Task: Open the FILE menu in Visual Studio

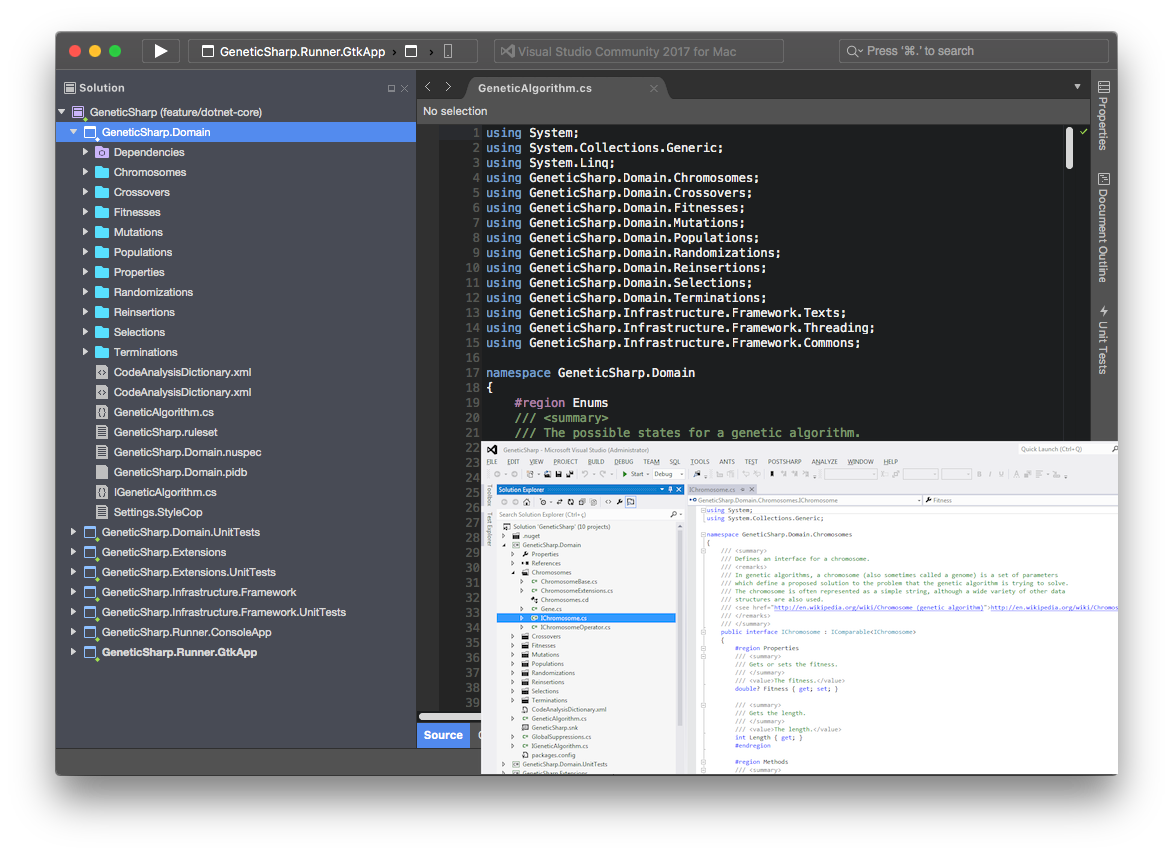Action: (492, 462)
